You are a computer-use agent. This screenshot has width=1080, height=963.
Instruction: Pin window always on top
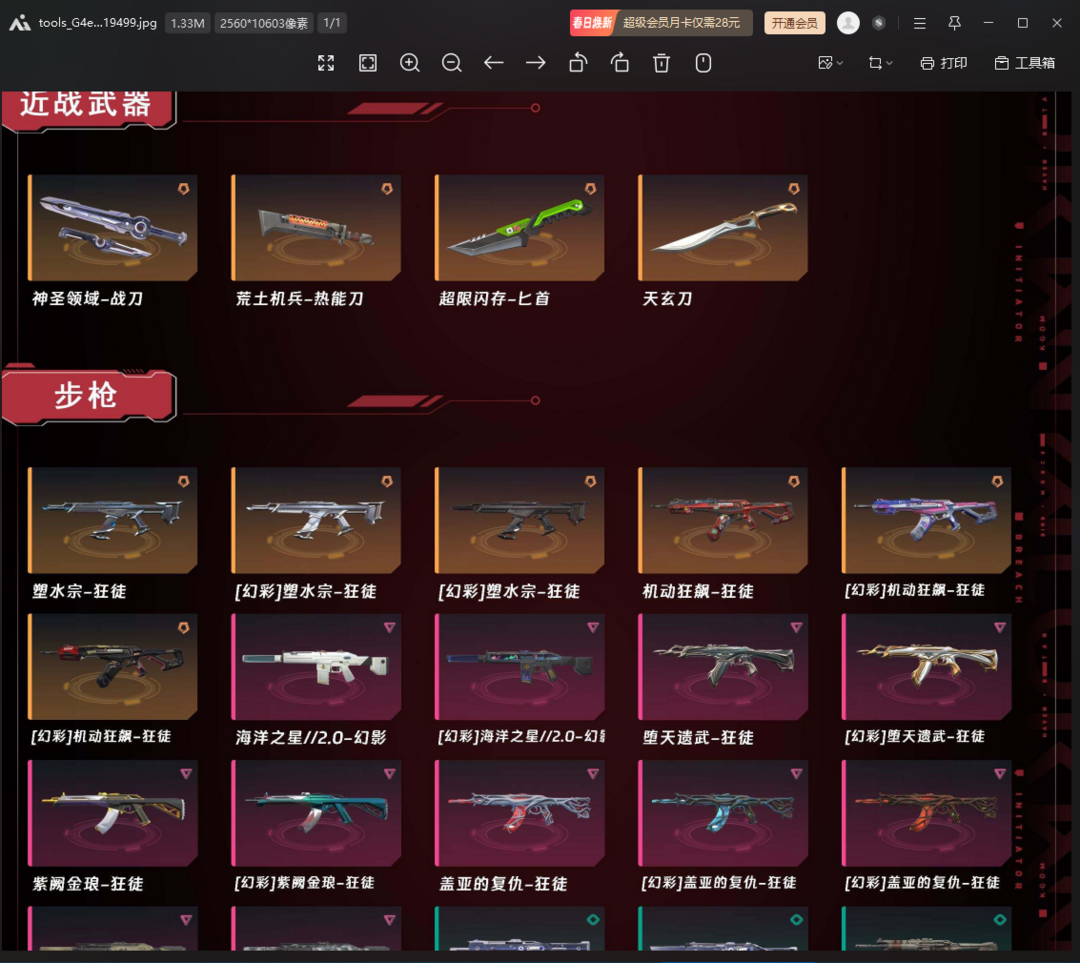[x=954, y=23]
